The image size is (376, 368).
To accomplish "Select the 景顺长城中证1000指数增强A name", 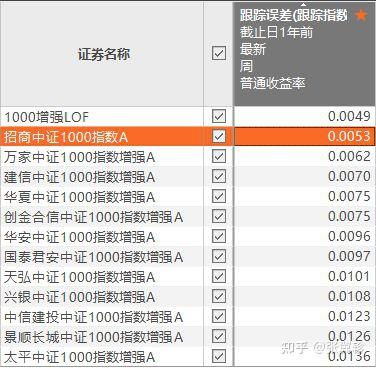I will 94,337.
